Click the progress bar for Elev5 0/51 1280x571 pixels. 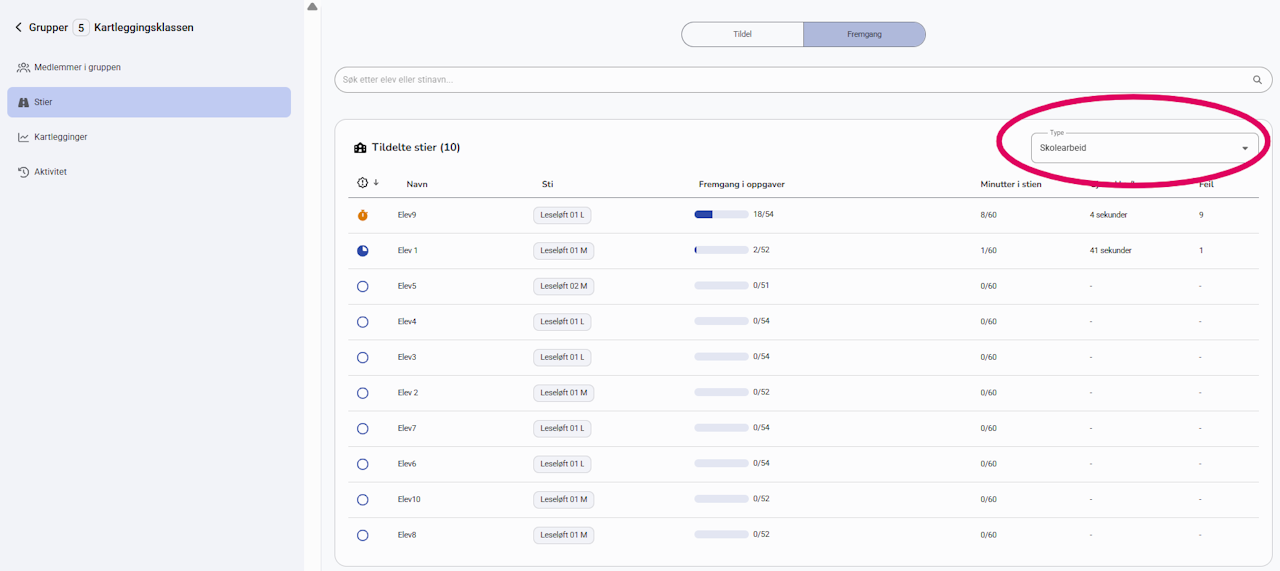(x=721, y=285)
